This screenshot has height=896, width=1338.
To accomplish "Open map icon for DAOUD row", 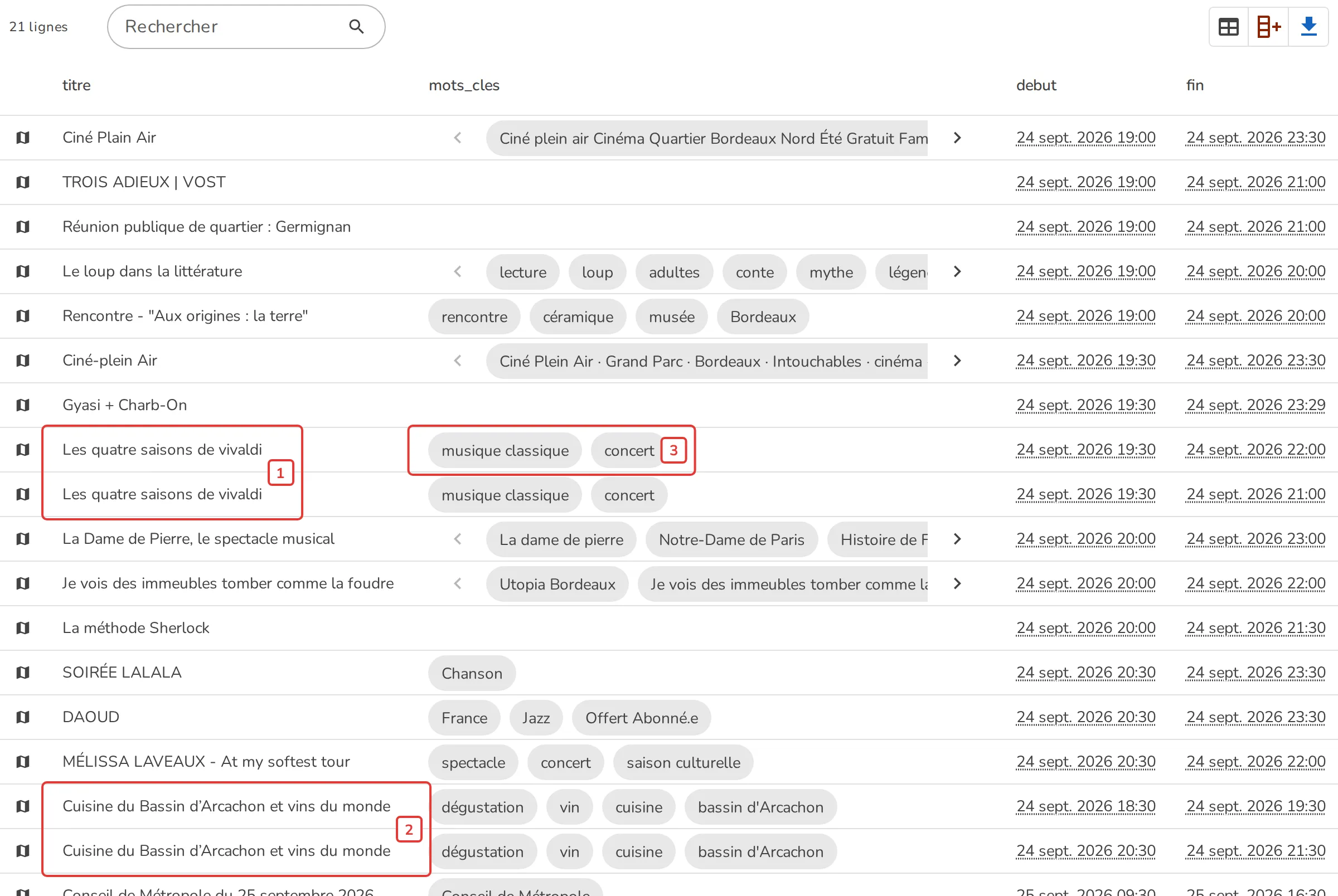I will 23,717.
